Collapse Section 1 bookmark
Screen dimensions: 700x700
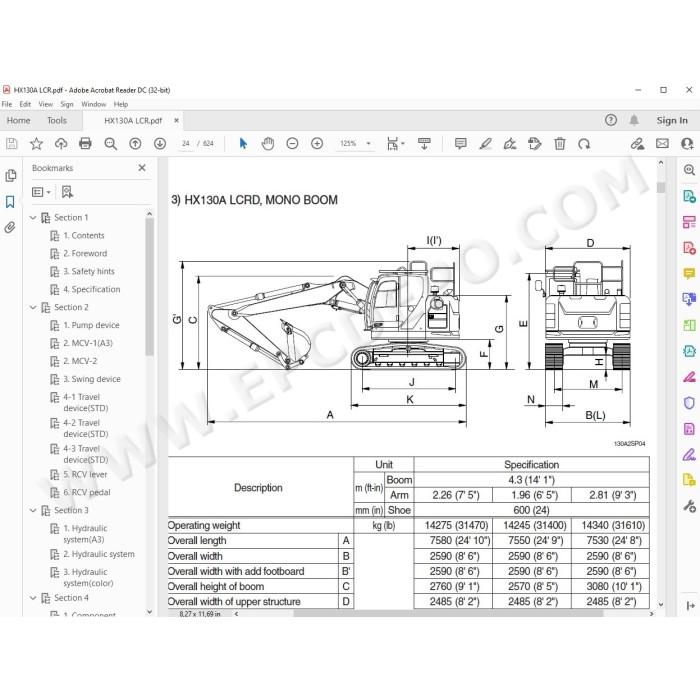click(x=33, y=218)
